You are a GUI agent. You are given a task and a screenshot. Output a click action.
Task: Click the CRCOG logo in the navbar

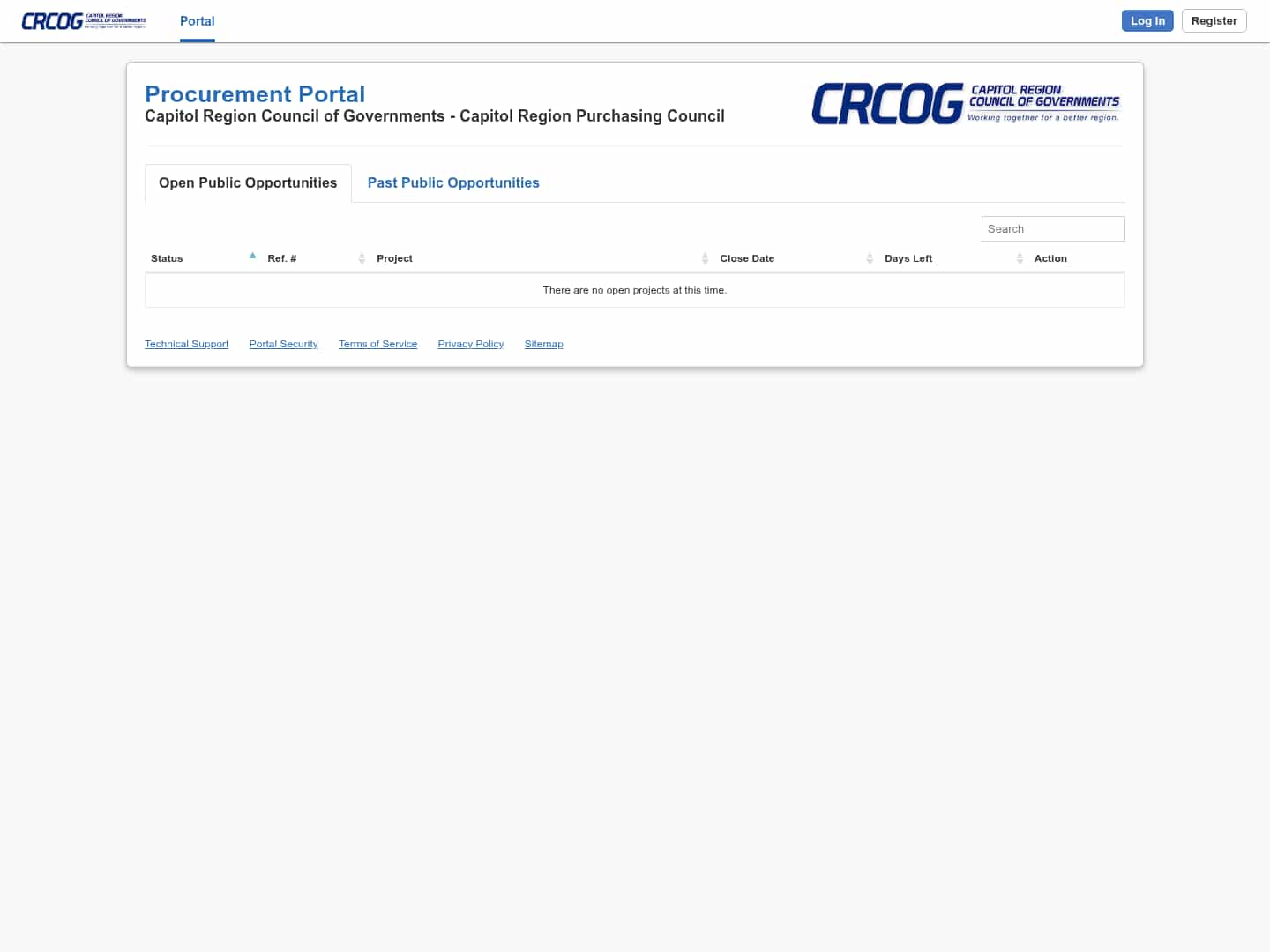point(83,20)
